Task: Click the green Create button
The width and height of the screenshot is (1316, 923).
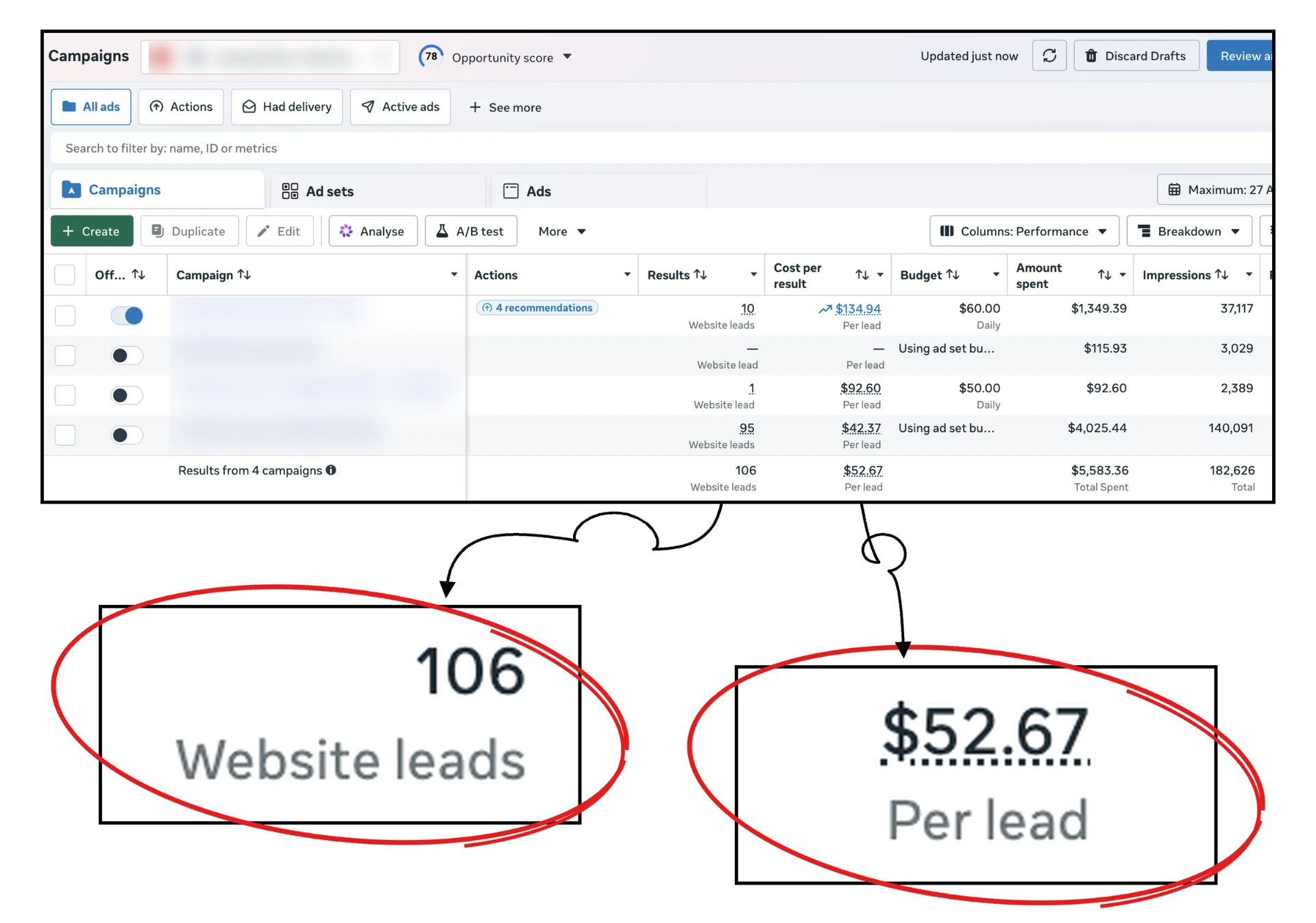Action: [92, 231]
